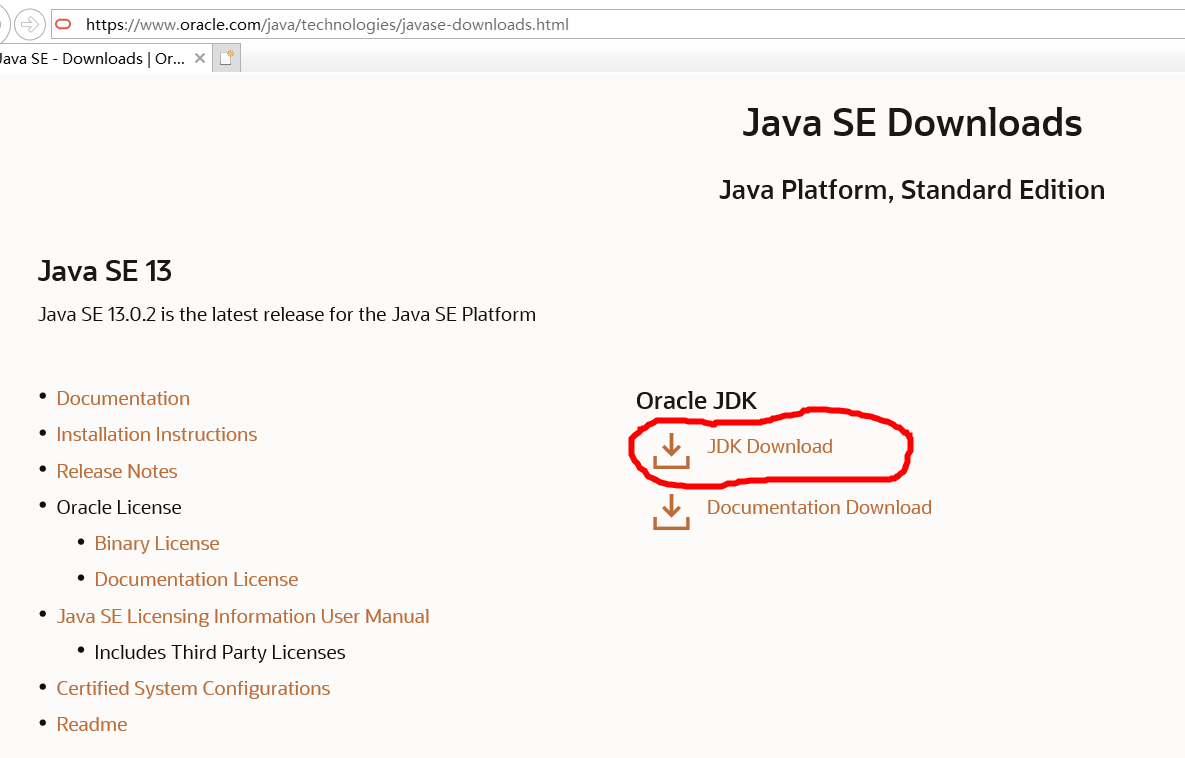The image size is (1185, 758).
Task: Open a new tab with the tab icon
Action: (226, 58)
